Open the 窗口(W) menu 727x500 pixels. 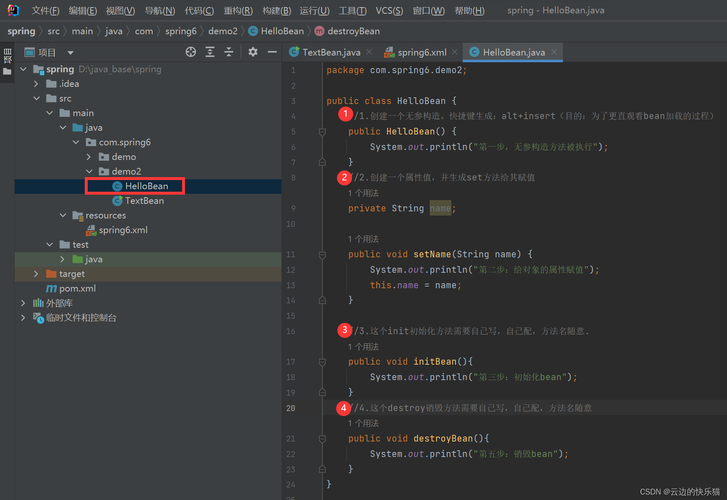click(x=428, y=10)
